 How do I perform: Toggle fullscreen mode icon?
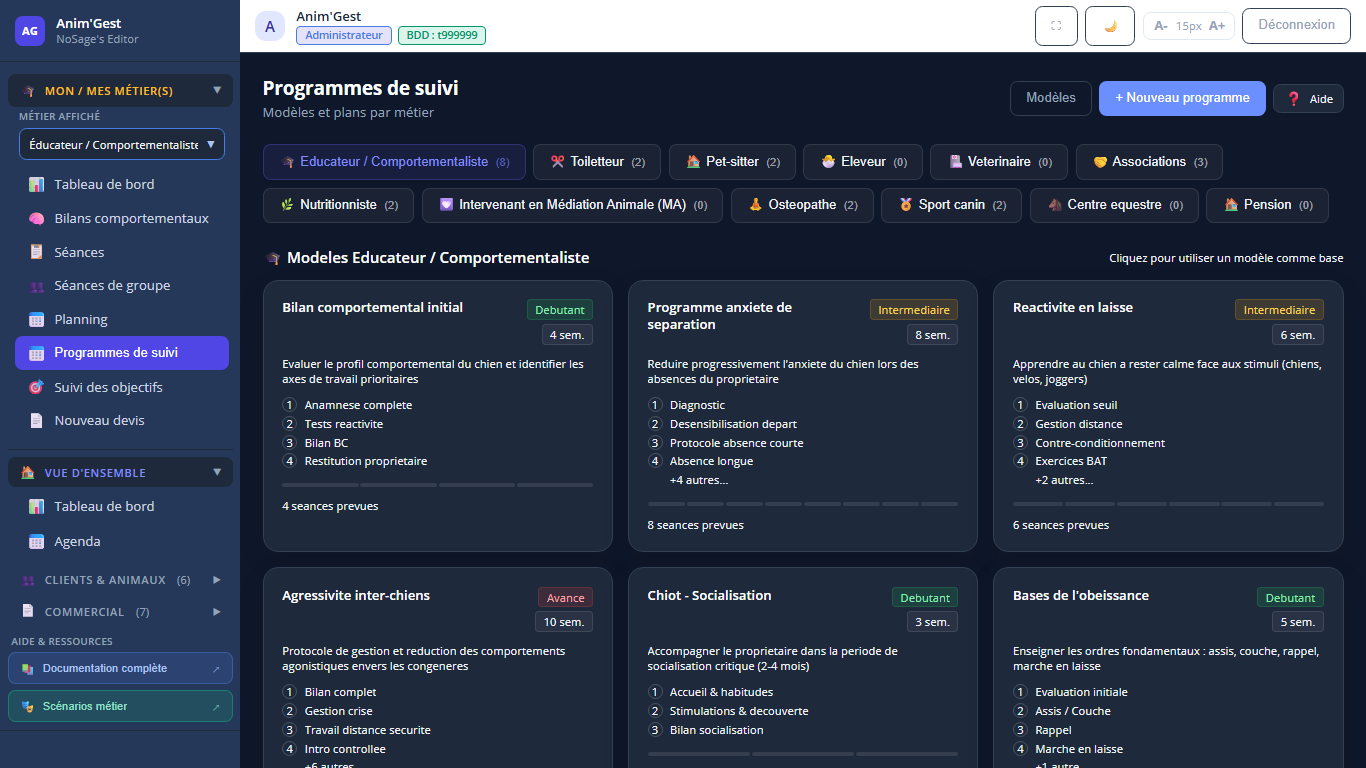coord(1056,26)
